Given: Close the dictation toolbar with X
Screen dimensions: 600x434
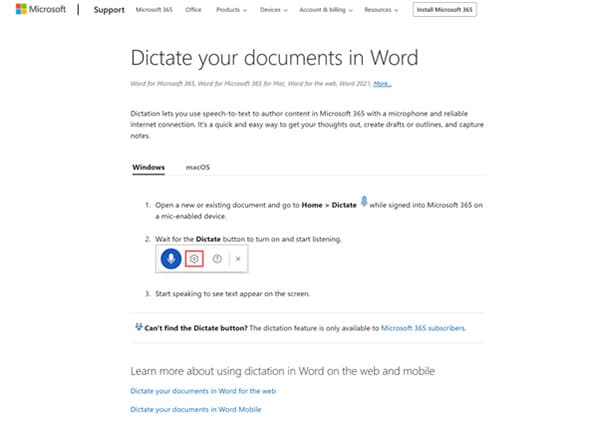Looking at the screenshot, I should (238, 259).
